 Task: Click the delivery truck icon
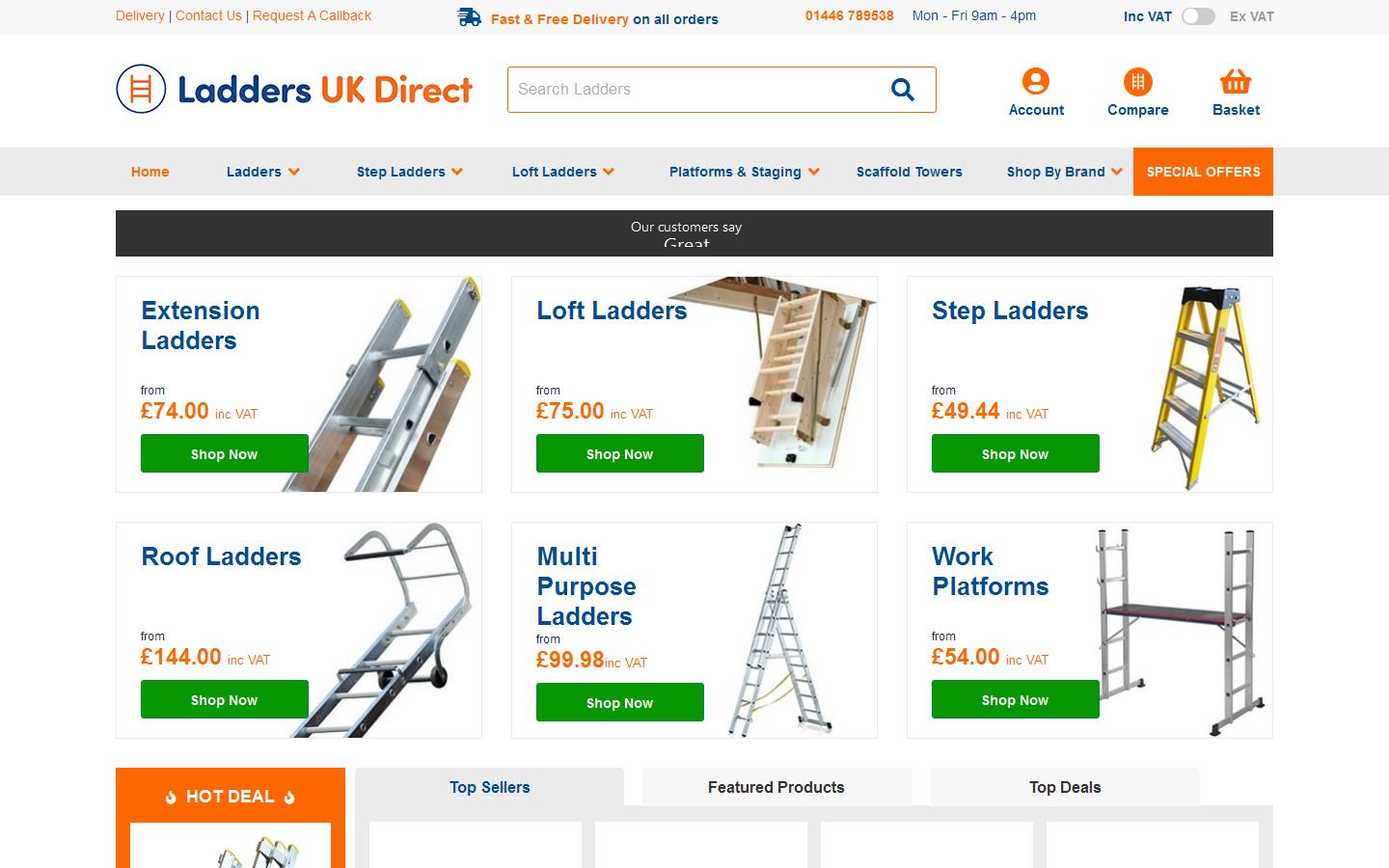[470, 17]
